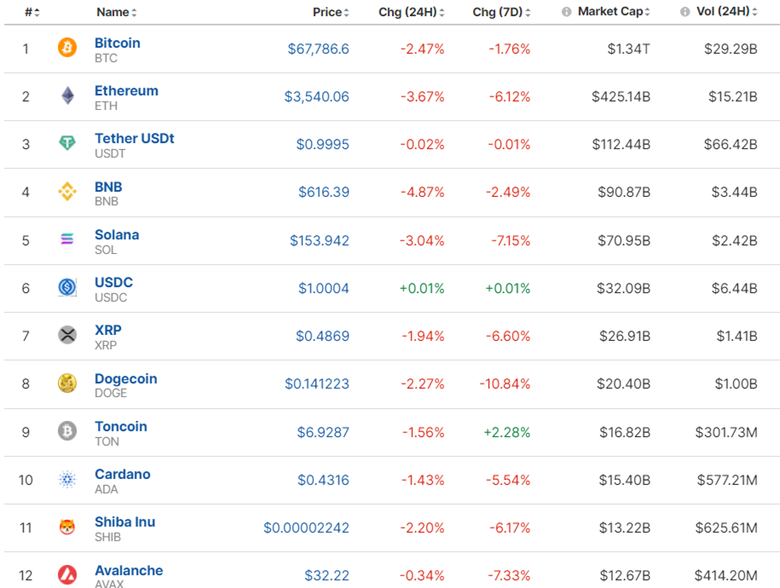The width and height of the screenshot is (780, 588).
Task: Open the Toncoin name link
Action: pos(121,426)
